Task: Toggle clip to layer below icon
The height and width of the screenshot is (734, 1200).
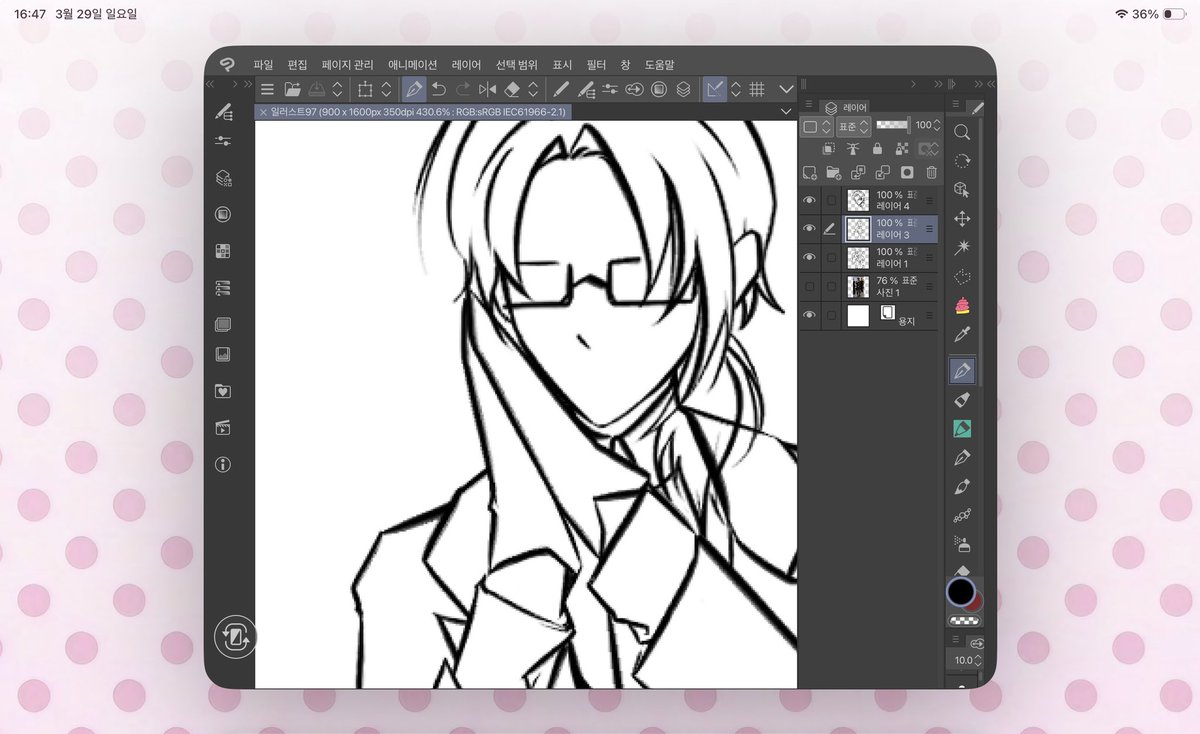Action: pos(829,148)
